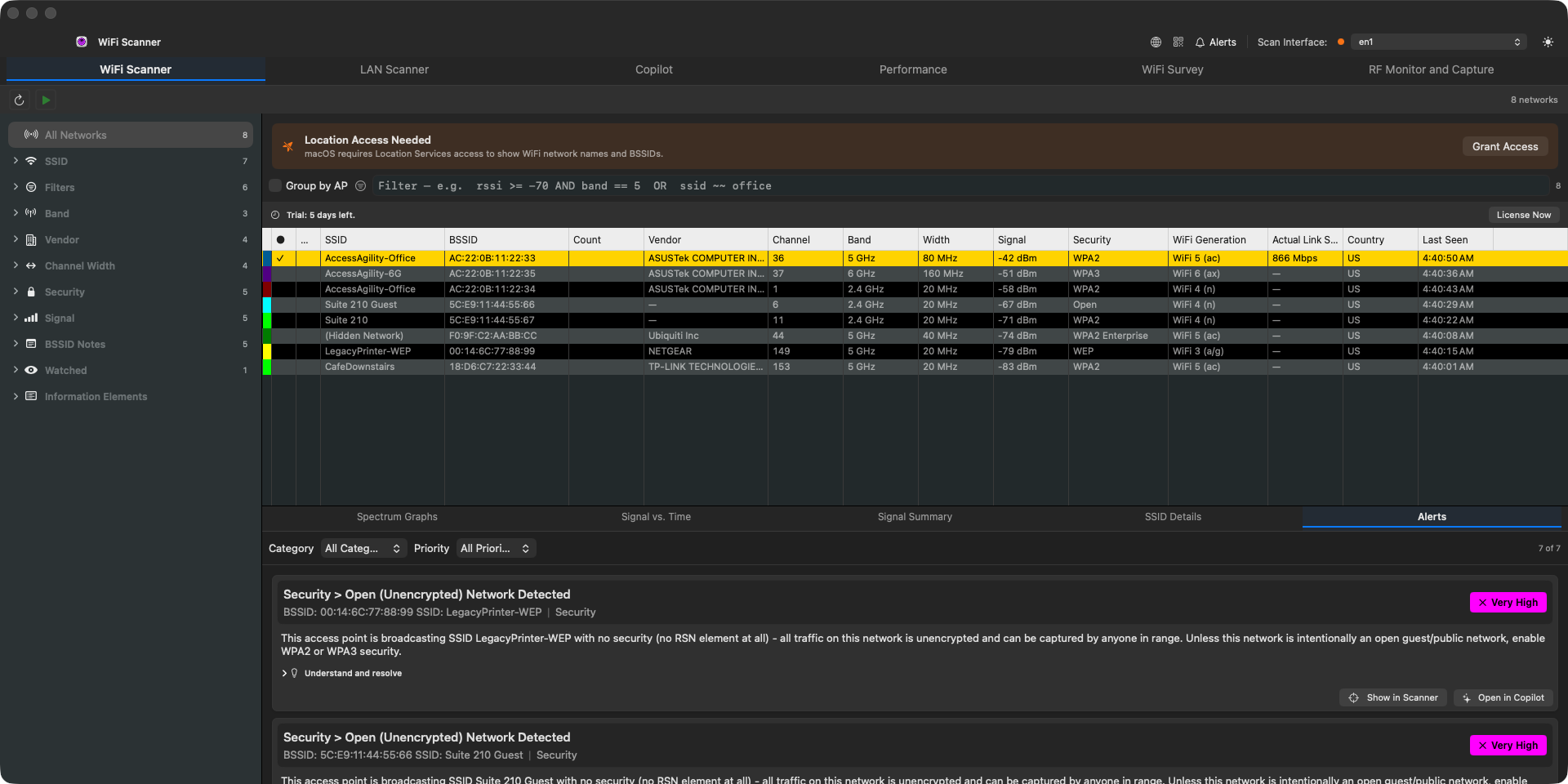Viewport: 1568px width, 784px height.
Task: Click the blue color swatch for AccessAgility-Office row
Action: click(x=266, y=258)
